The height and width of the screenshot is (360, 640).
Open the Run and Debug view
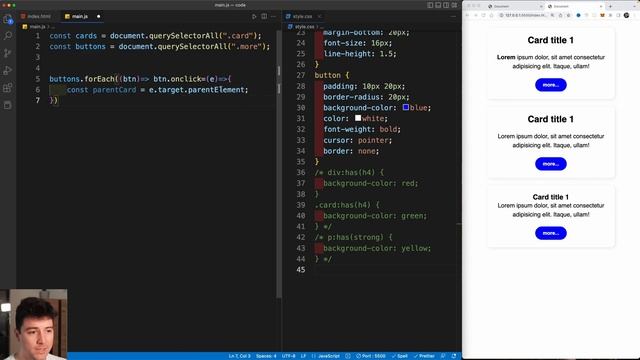coord(8,70)
